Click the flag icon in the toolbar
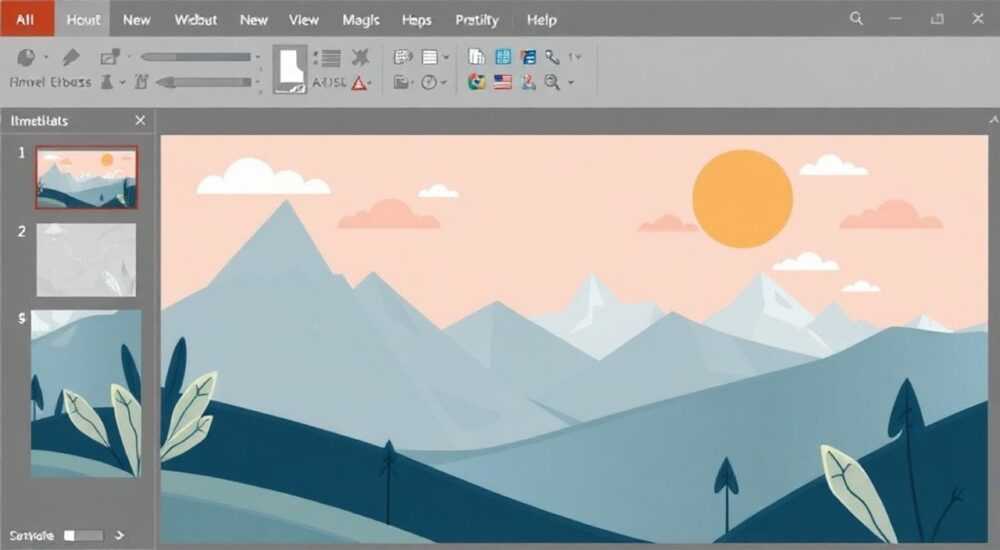Screen dimensions: 1000x550 (x=503, y=82)
